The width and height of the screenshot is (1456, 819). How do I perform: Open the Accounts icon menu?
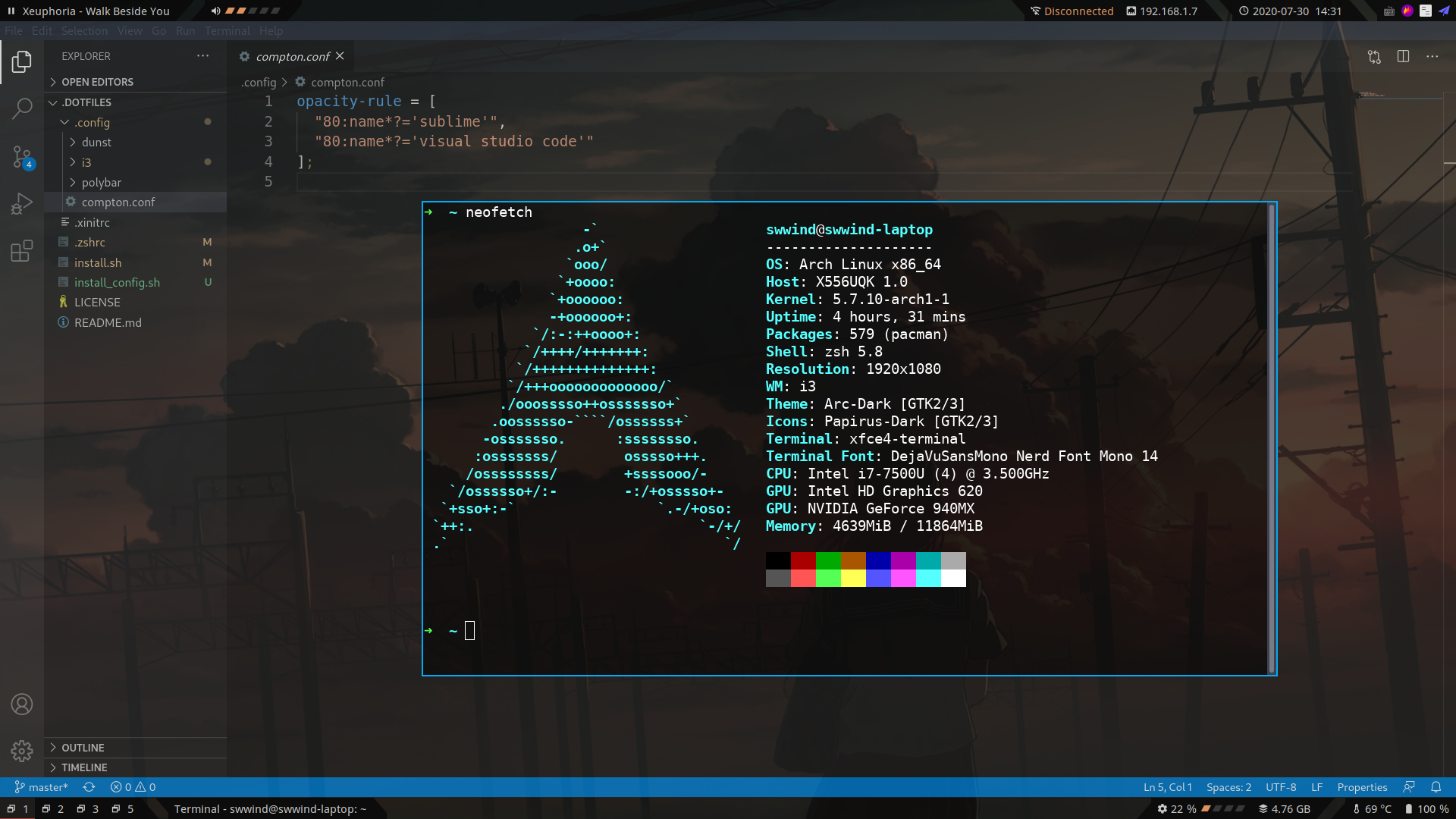coord(22,704)
